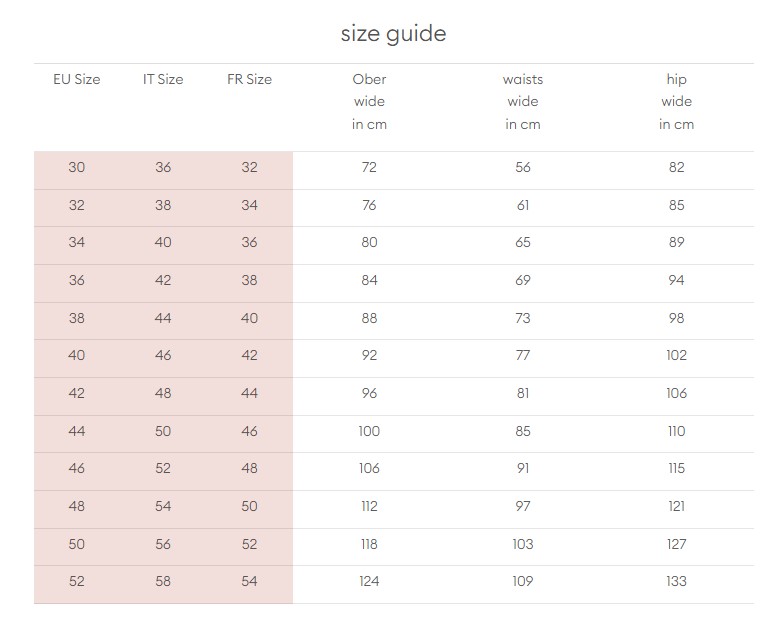The height and width of the screenshot is (632, 771).
Task: Click the EU Size column header
Action: (x=77, y=79)
